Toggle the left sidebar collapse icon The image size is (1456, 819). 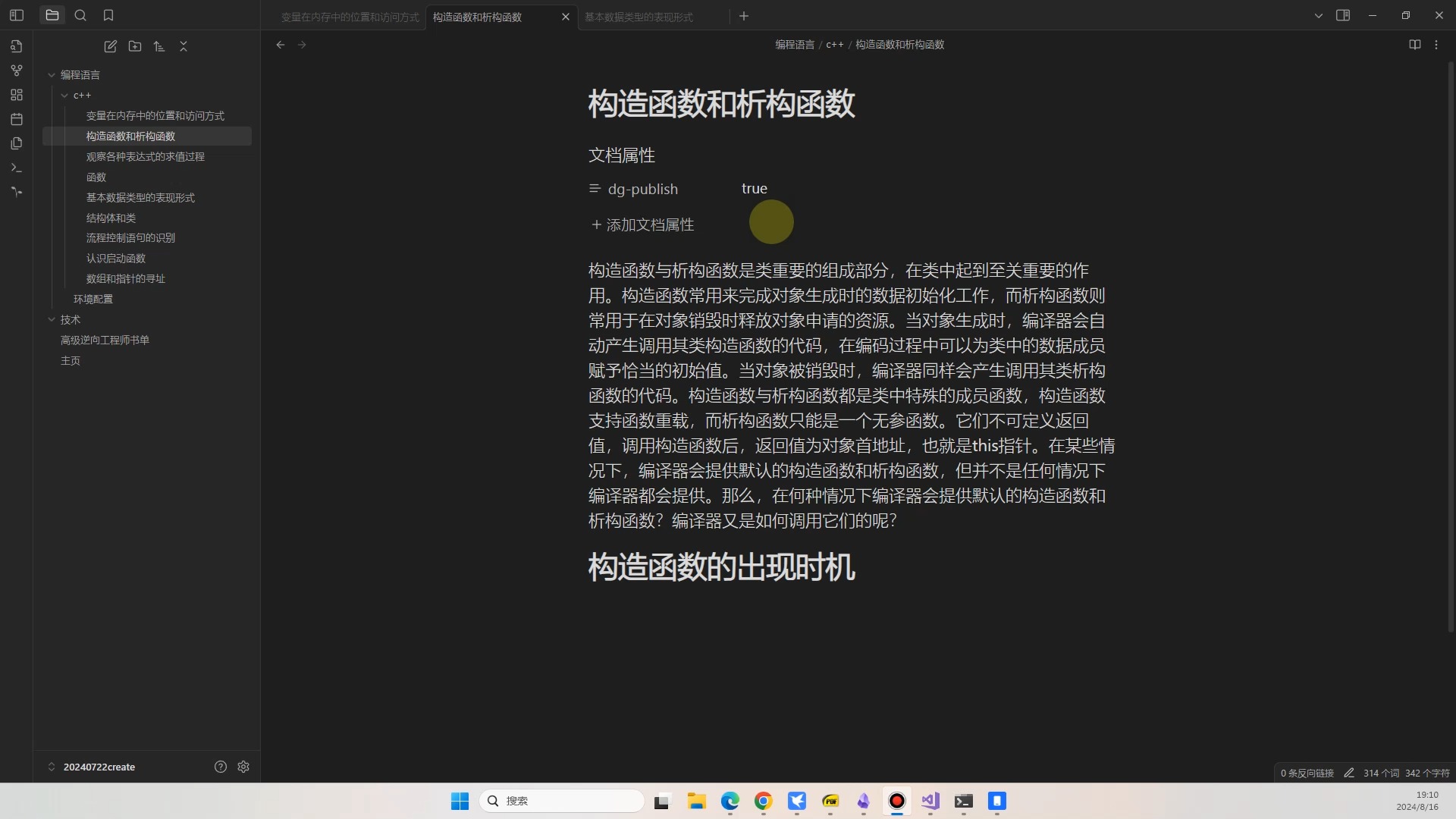[17, 15]
